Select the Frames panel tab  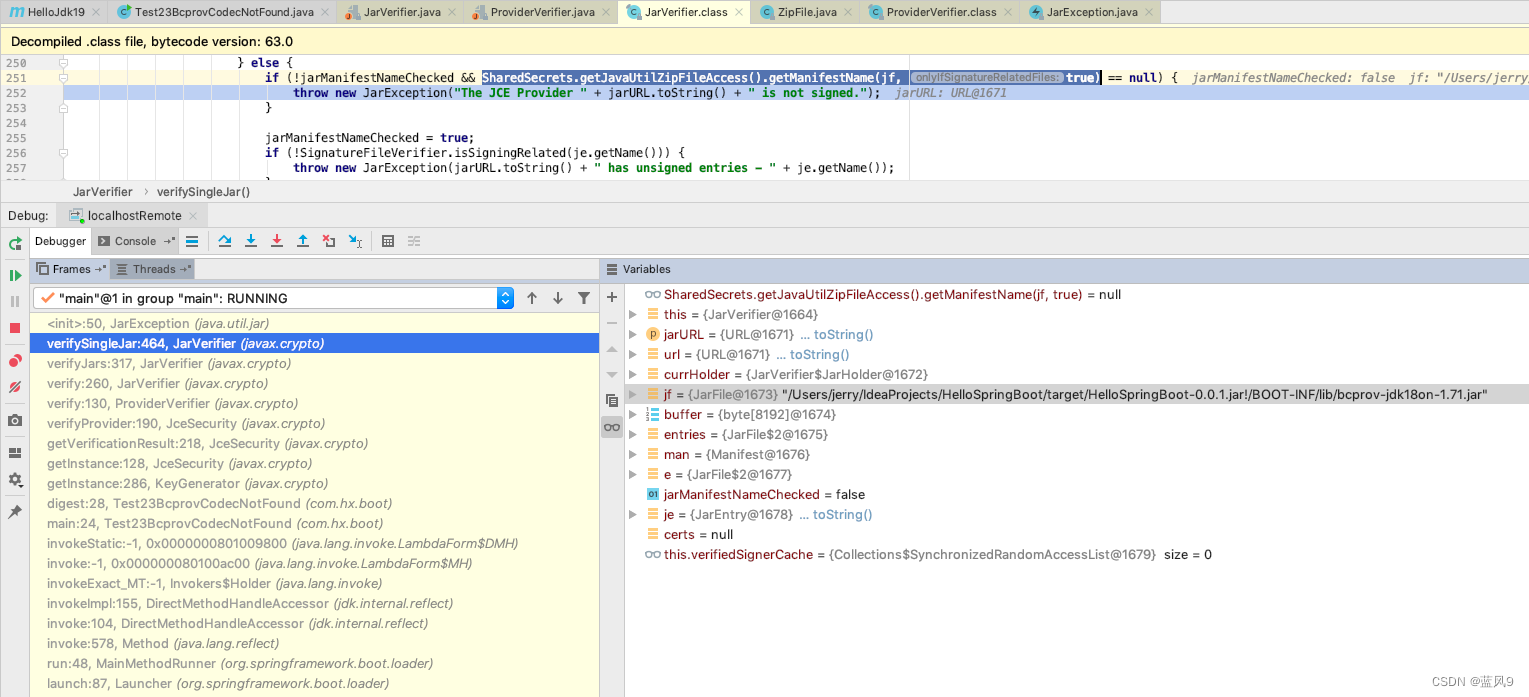pos(71,269)
